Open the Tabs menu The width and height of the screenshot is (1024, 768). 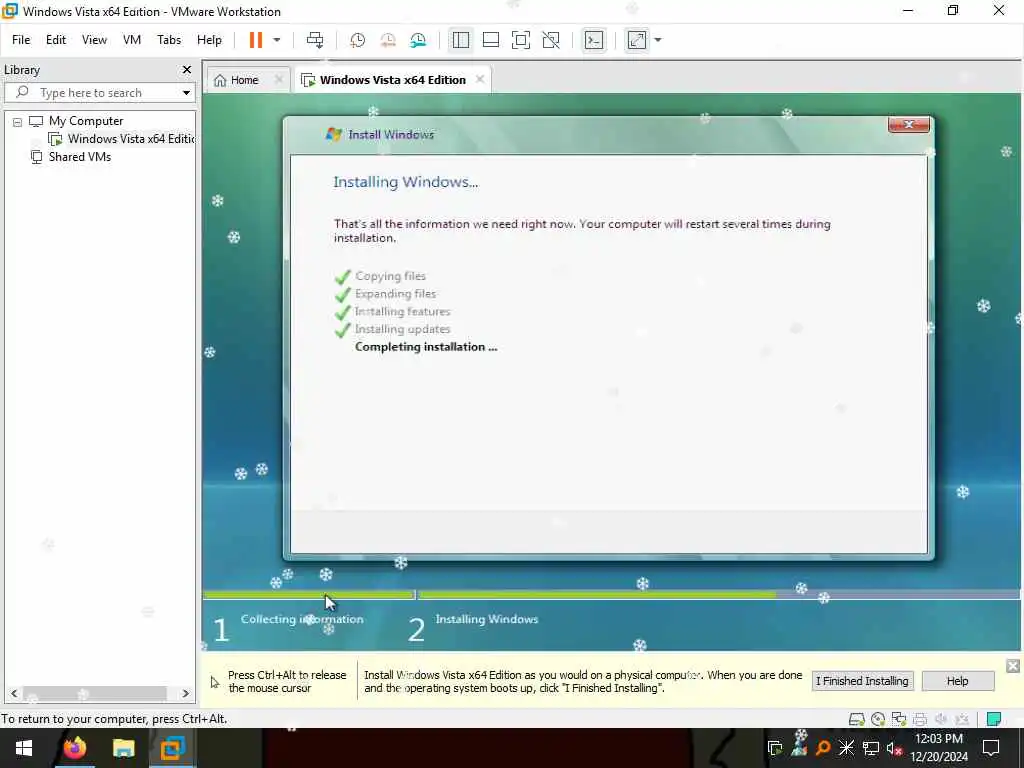168,40
